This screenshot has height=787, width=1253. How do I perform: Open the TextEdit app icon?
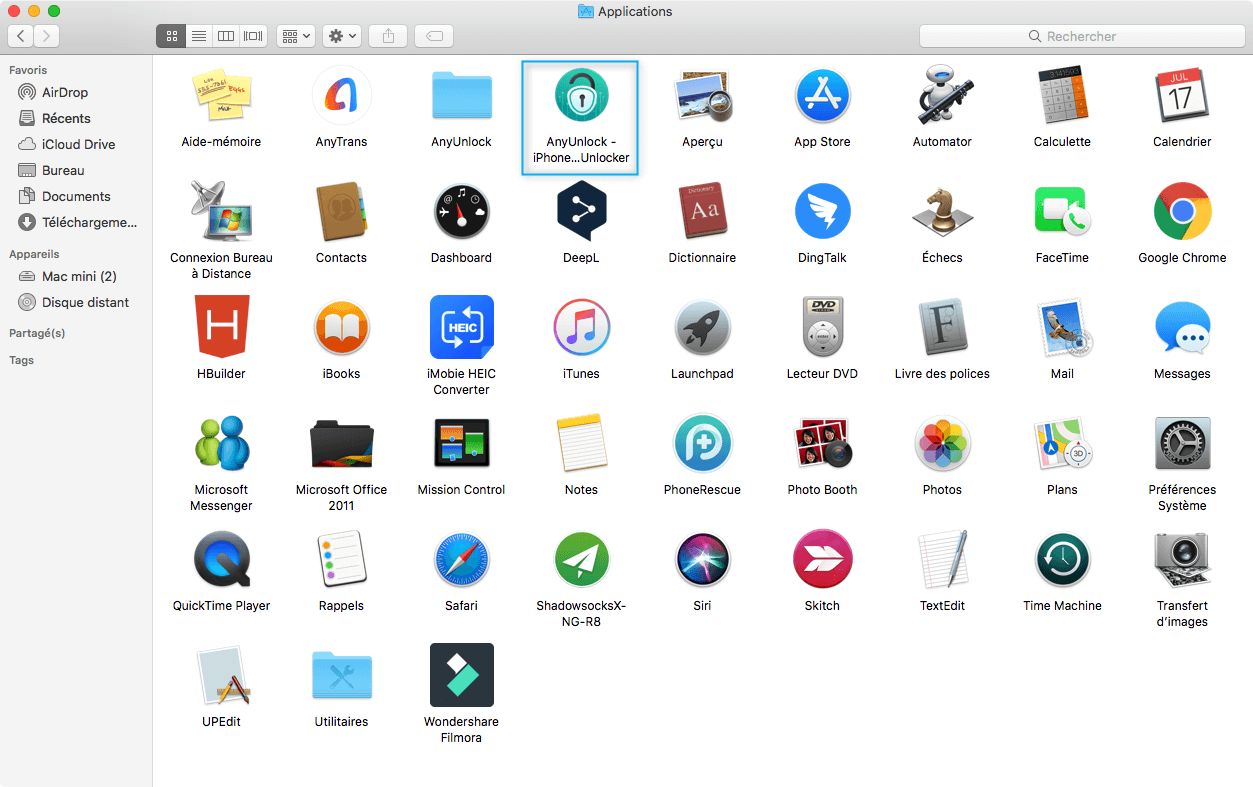tap(942, 559)
